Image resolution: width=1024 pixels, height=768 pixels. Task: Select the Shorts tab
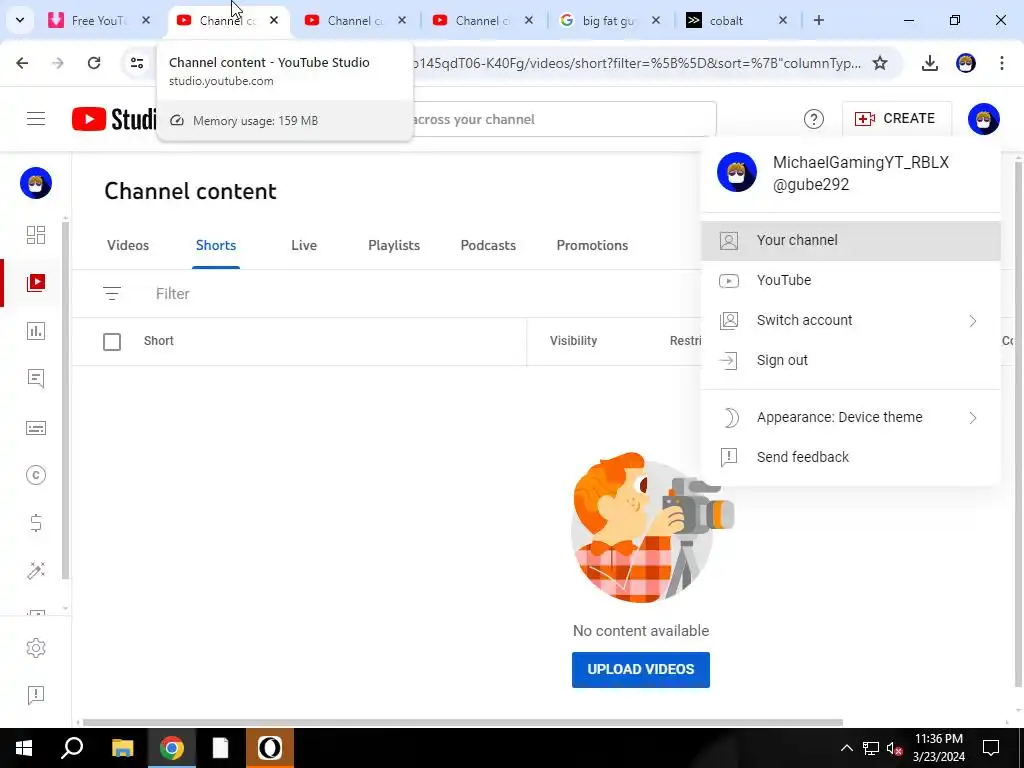(216, 246)
